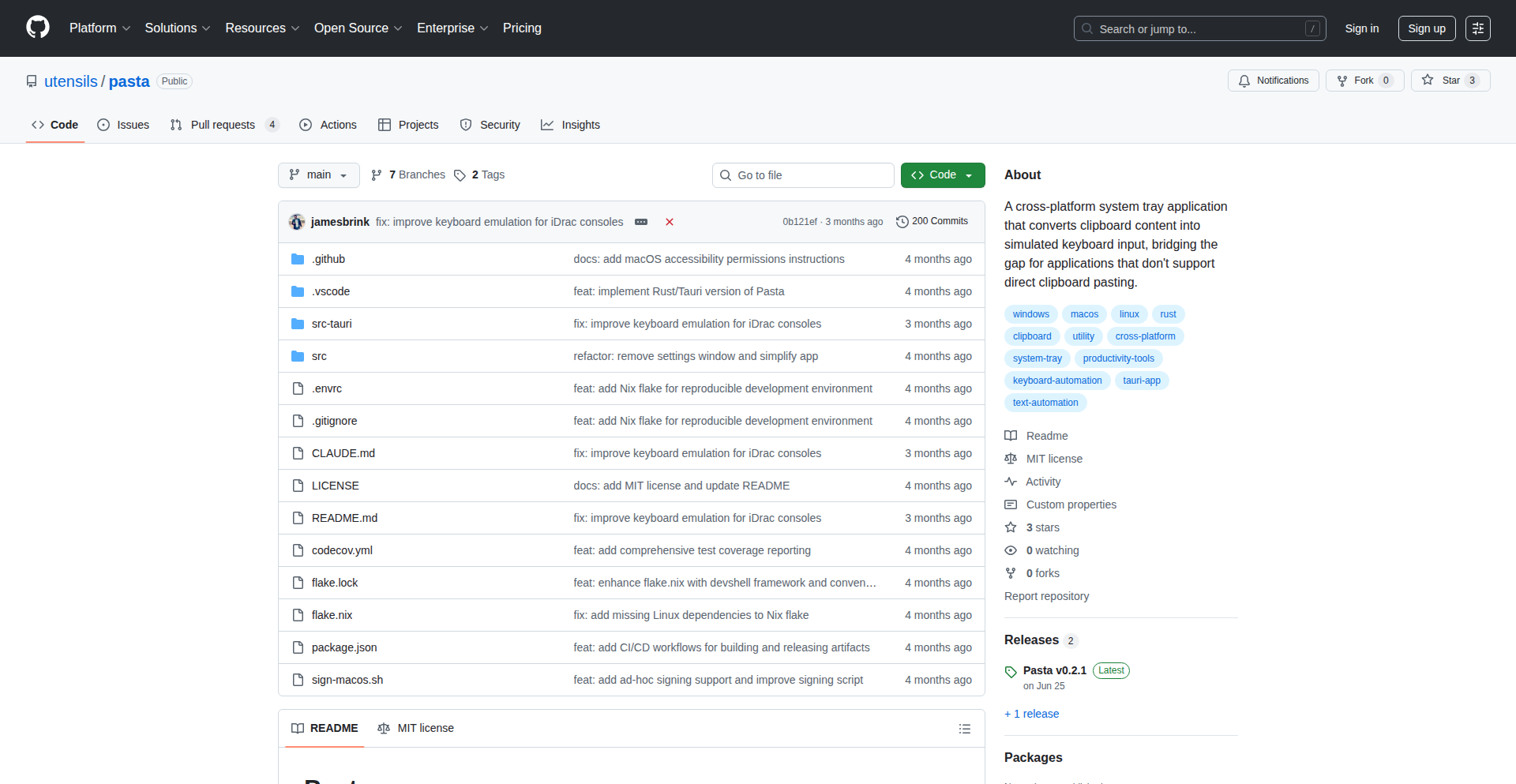
Task: Expand the Platform navigation menu
Action: click(99, 28)
